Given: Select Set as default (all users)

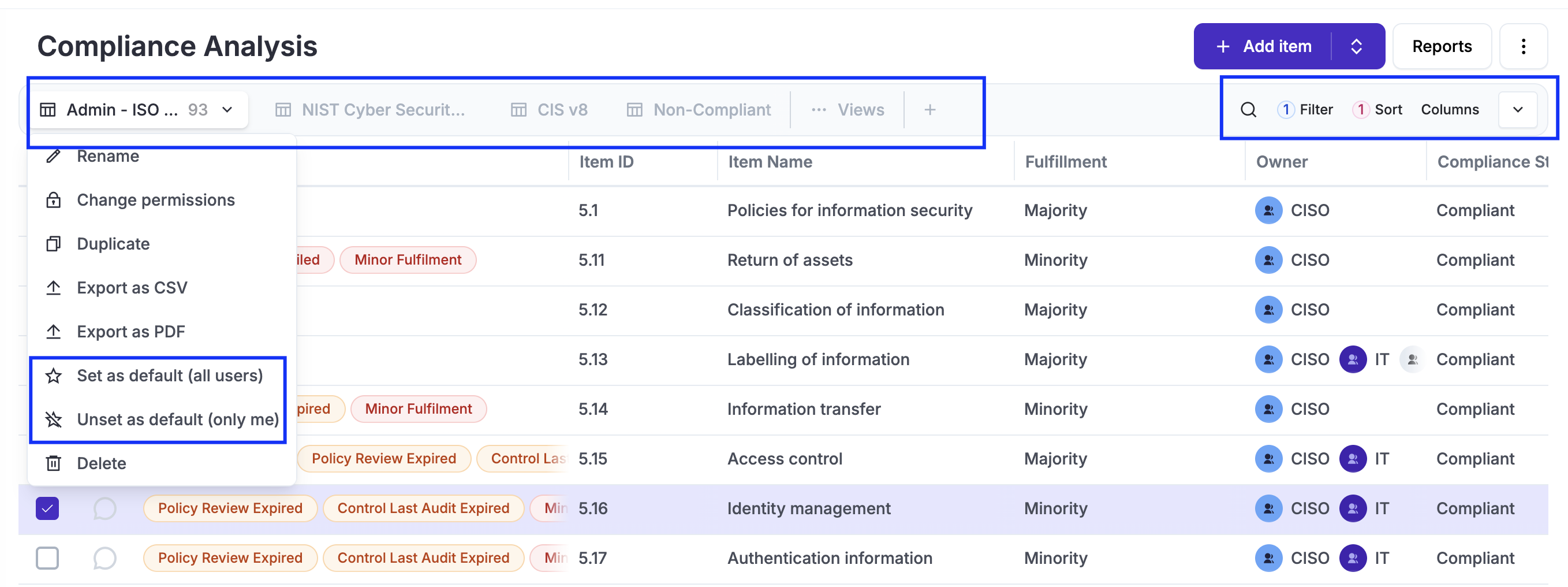Looking at the screenshot, I should point(169,376).
